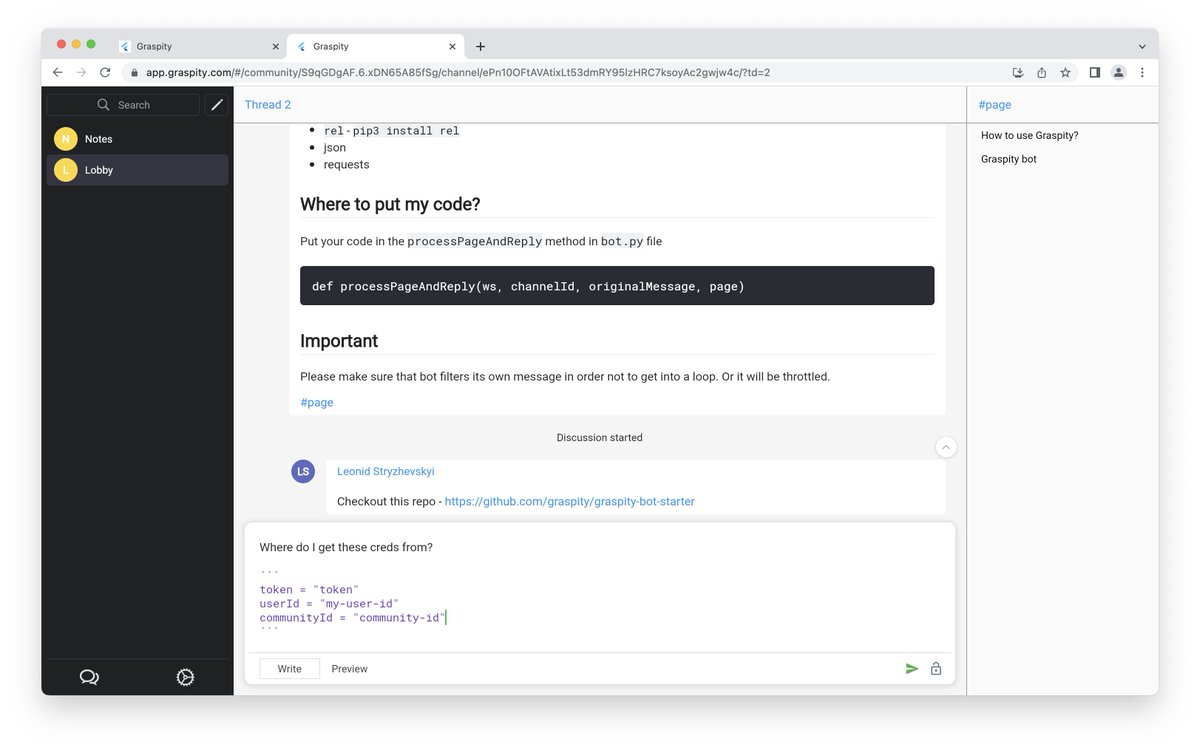Click the install app icon in the address bar
The height and width of the screenshot is (750, 1200).
[x=1018, y=72]
